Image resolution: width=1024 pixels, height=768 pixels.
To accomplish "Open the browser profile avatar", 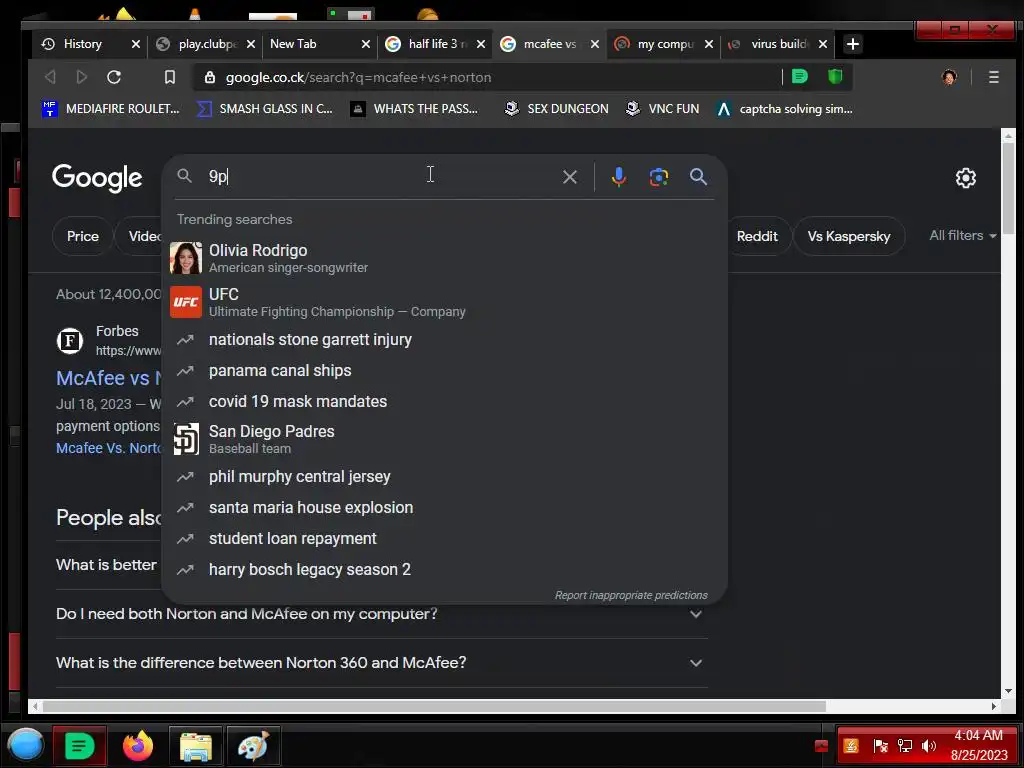I will pyautogui.click(x=949, y=77).
